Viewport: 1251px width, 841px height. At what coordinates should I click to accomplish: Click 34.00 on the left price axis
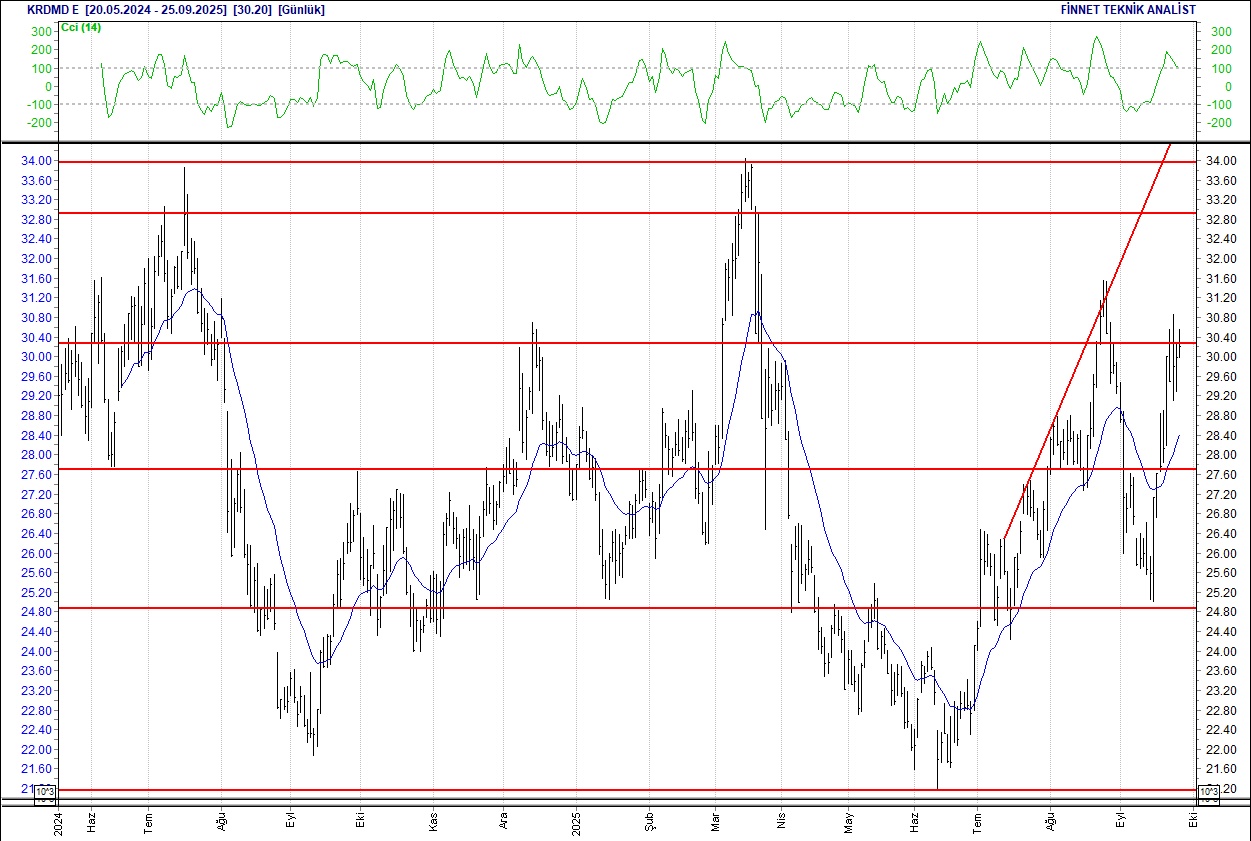tap(37, 161)
